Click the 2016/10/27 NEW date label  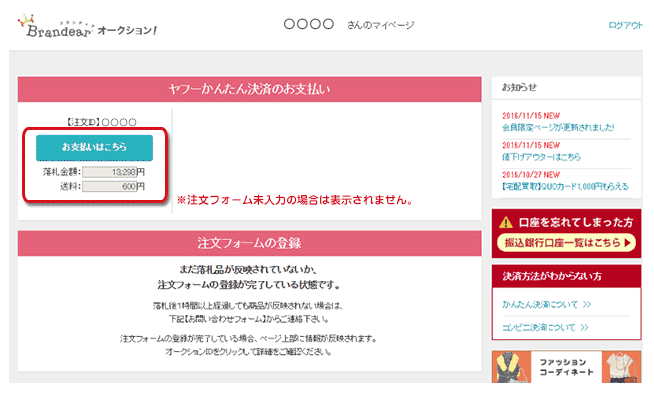(531, 175)
